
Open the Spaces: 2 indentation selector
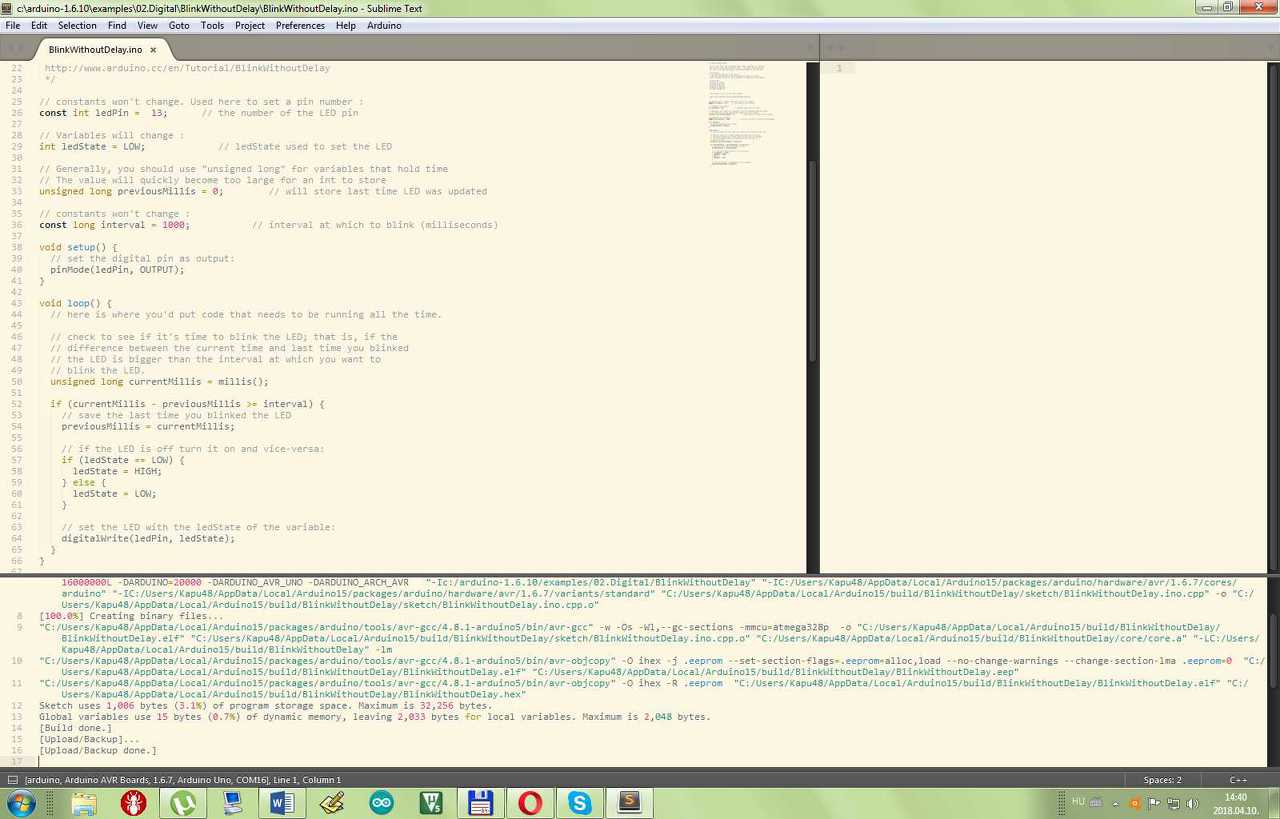click(x=1163, y=780)
